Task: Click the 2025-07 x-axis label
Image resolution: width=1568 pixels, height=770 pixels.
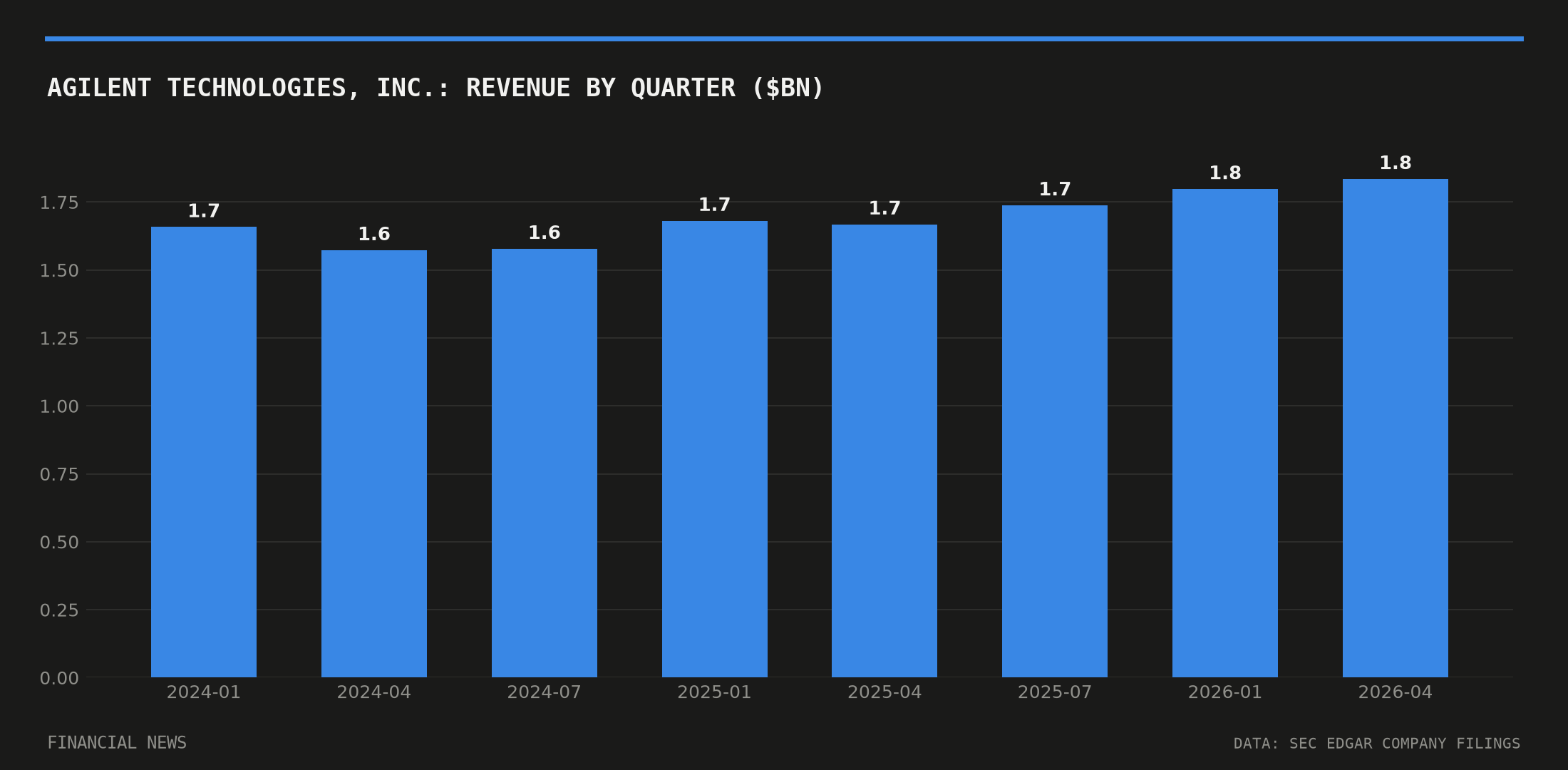Action: pyautogui.click(x=1055, y=692)
